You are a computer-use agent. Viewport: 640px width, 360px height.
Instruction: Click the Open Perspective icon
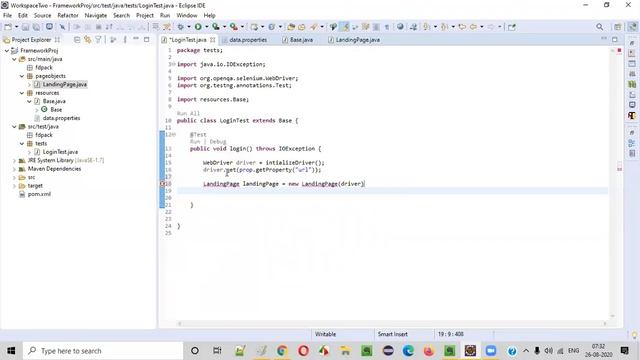coord(618,27)
